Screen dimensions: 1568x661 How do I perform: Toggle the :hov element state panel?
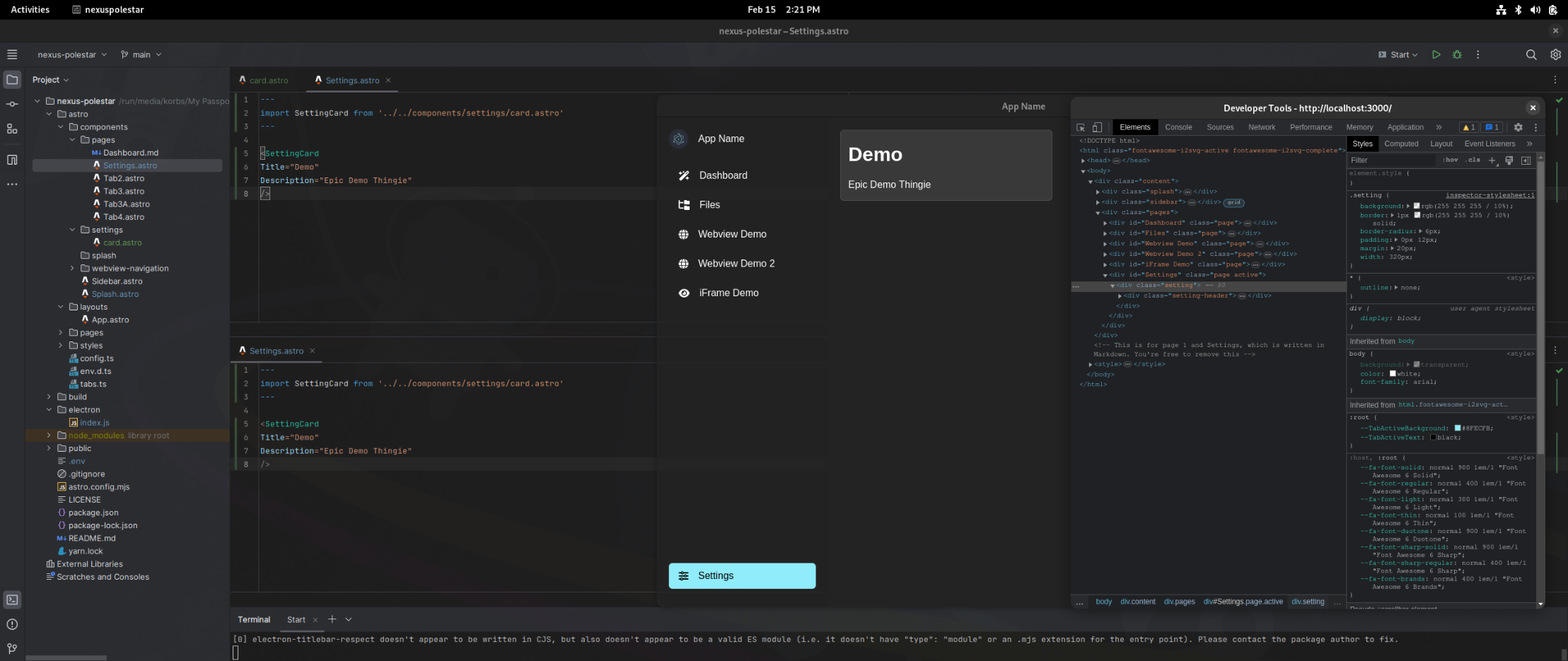[x=1451, y=160]
